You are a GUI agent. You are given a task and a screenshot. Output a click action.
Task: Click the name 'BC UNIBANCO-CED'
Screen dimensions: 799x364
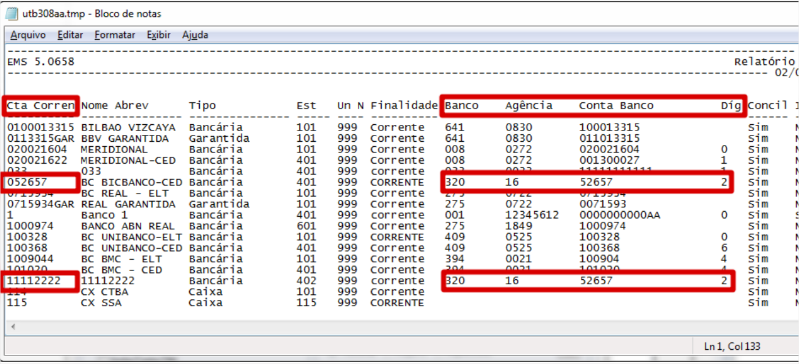click(131, 248)
